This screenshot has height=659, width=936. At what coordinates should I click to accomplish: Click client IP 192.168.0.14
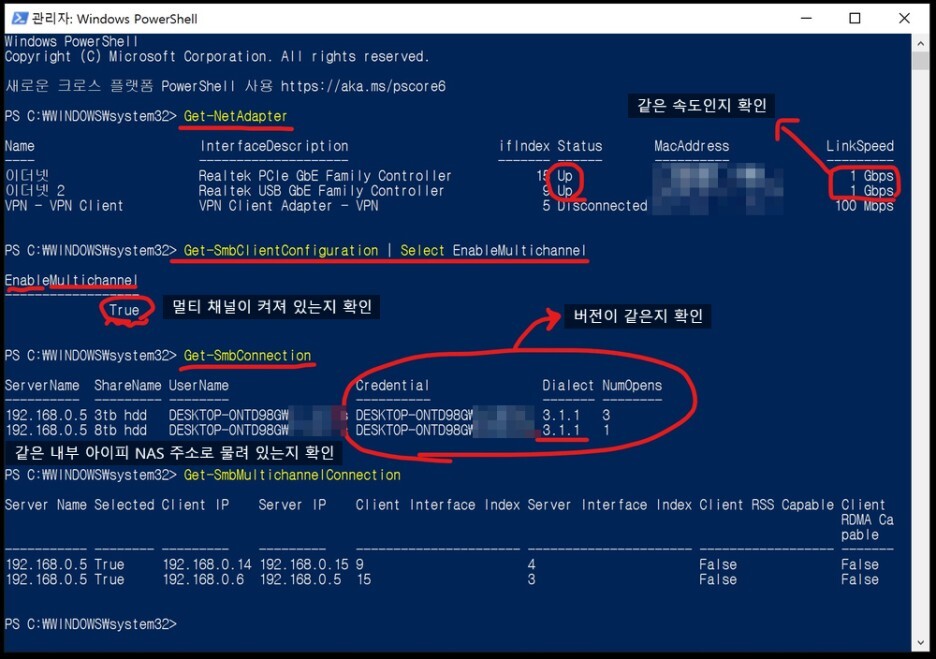click(207, 565)
